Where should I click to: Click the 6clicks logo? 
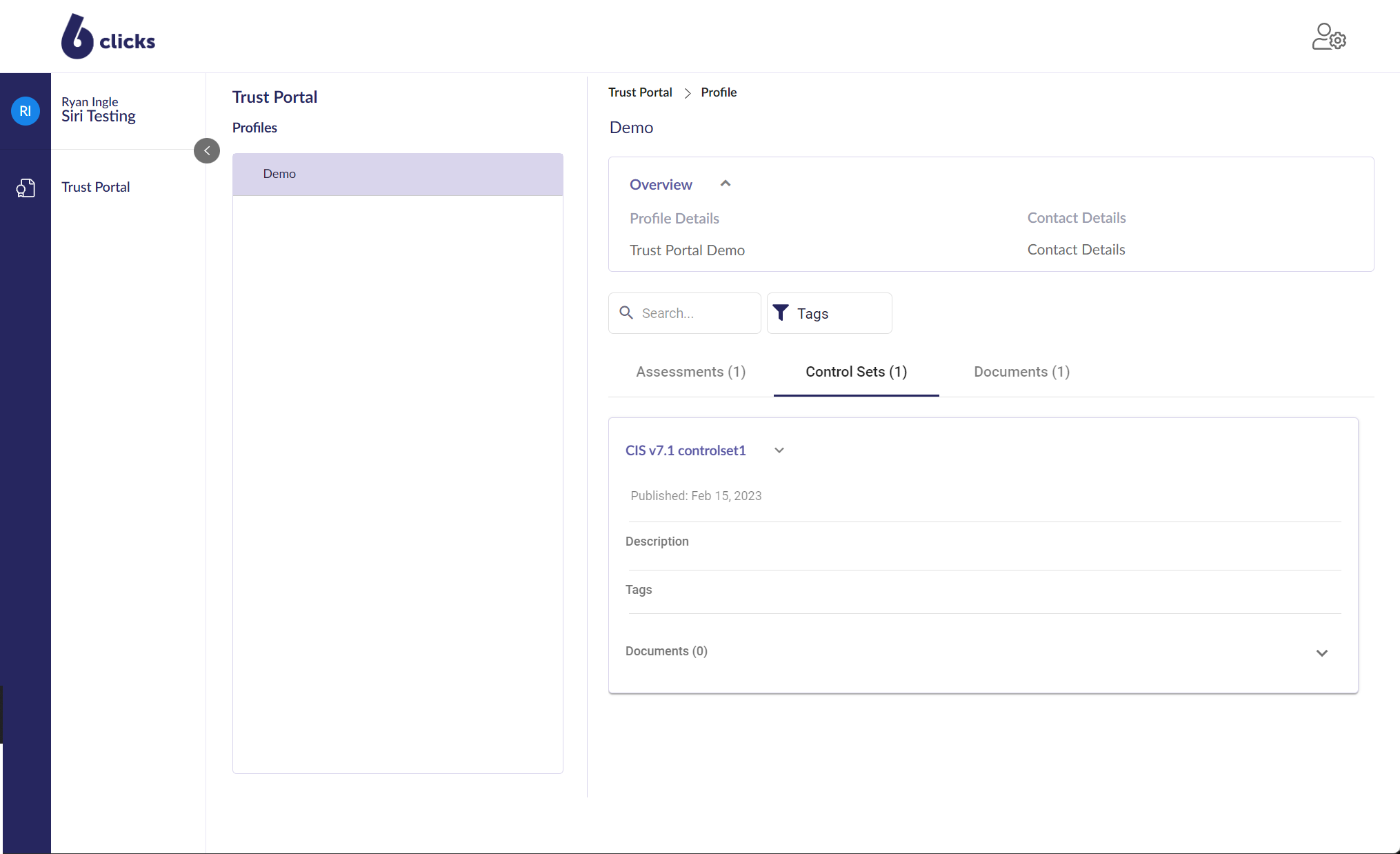[108, 37]
